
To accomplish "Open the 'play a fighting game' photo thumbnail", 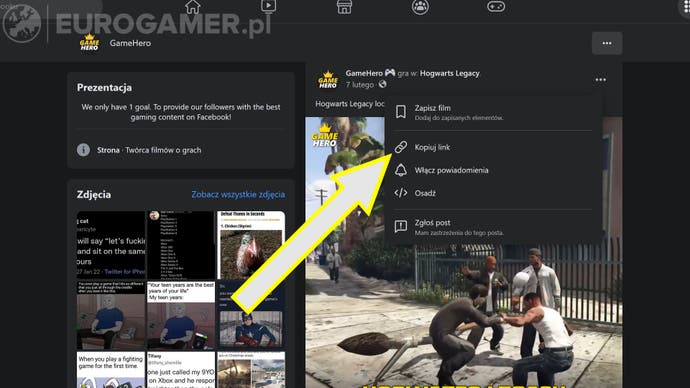I will point(111,370).
